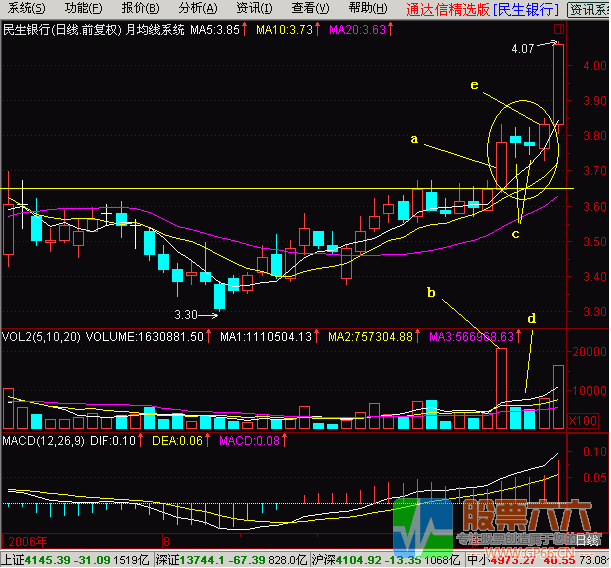The height and width of the screenshot is (568, 611).
Task: Click the 中小 index in status bar
Action: pos(477,560)
